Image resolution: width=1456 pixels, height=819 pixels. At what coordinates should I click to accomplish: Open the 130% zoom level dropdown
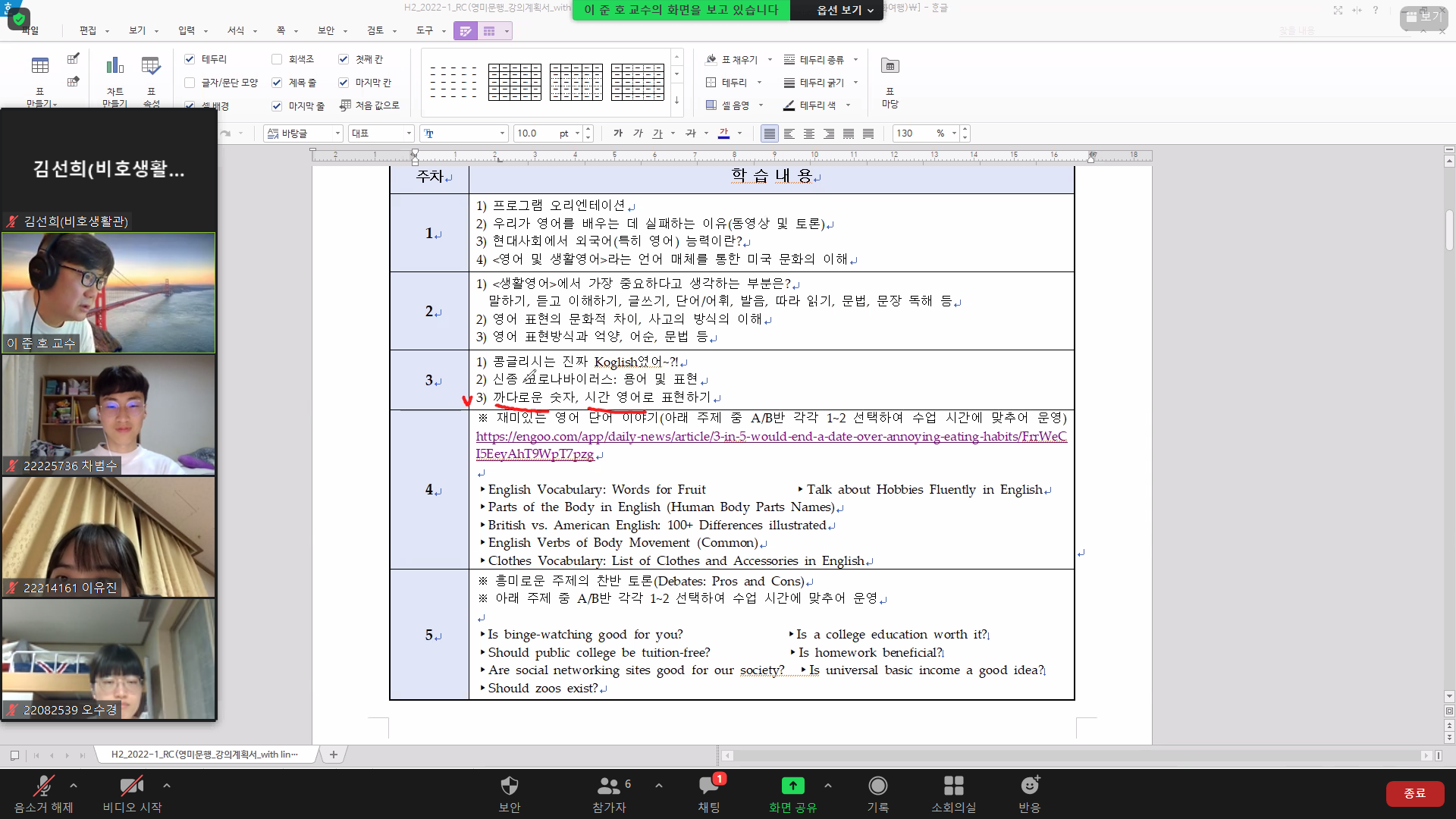pos(954,133)
